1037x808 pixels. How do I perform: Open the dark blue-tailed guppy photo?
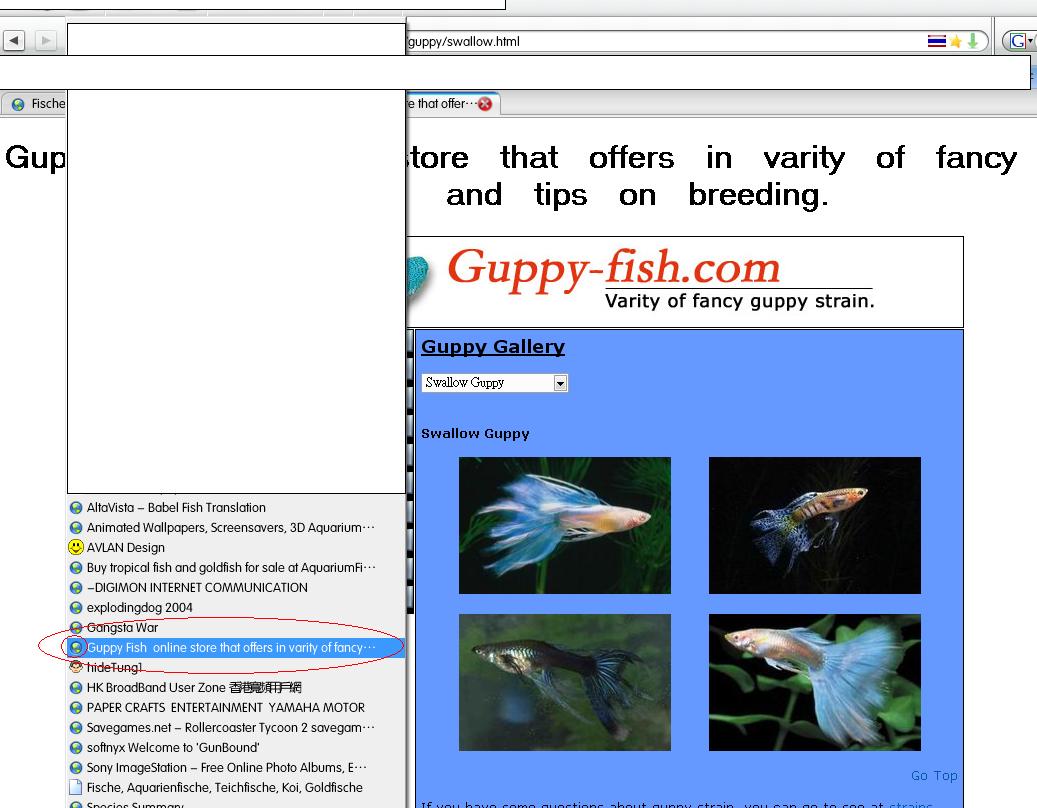pos(565,682)
